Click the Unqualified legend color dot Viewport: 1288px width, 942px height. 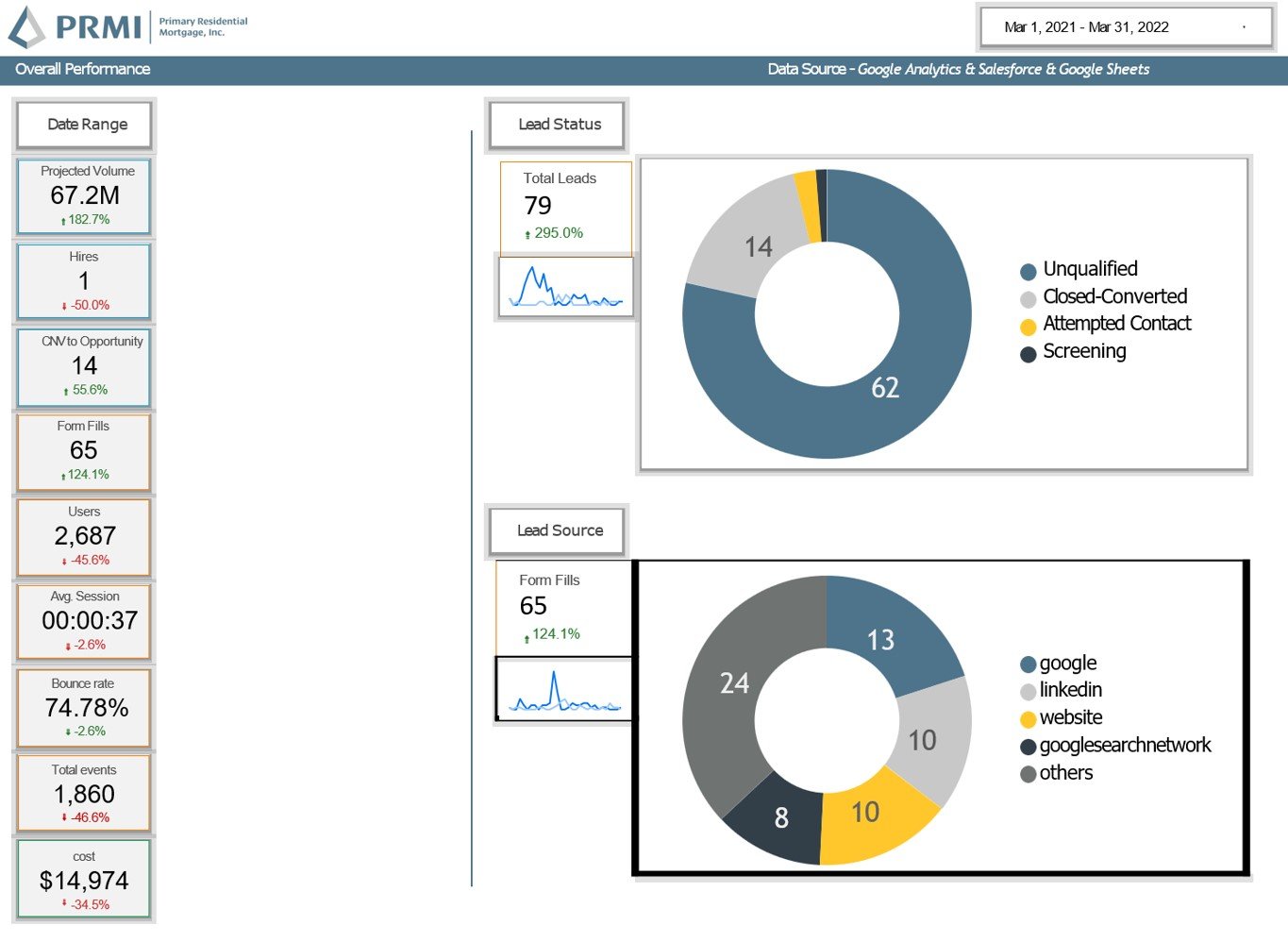click(1029, 272)
